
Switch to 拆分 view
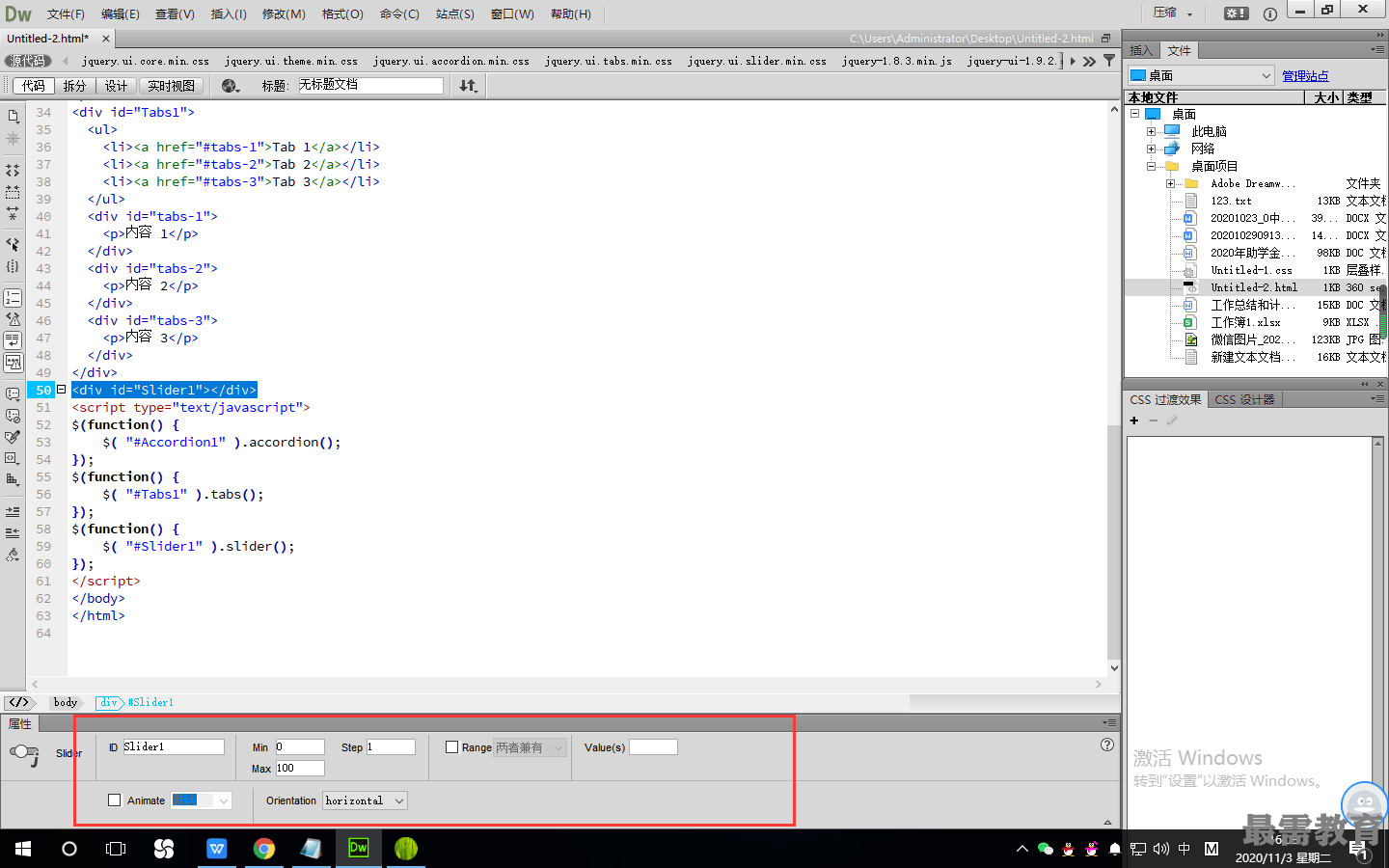[74, 86]
